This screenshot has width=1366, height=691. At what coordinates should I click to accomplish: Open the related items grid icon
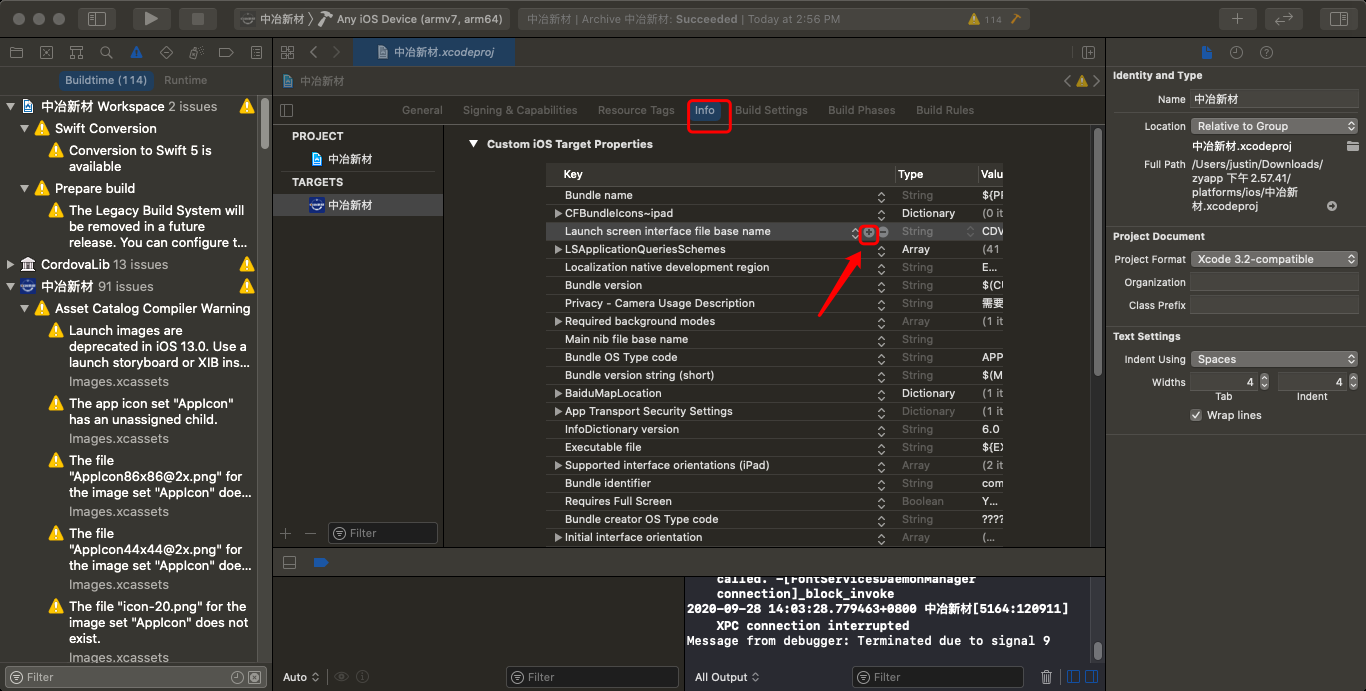288,52
